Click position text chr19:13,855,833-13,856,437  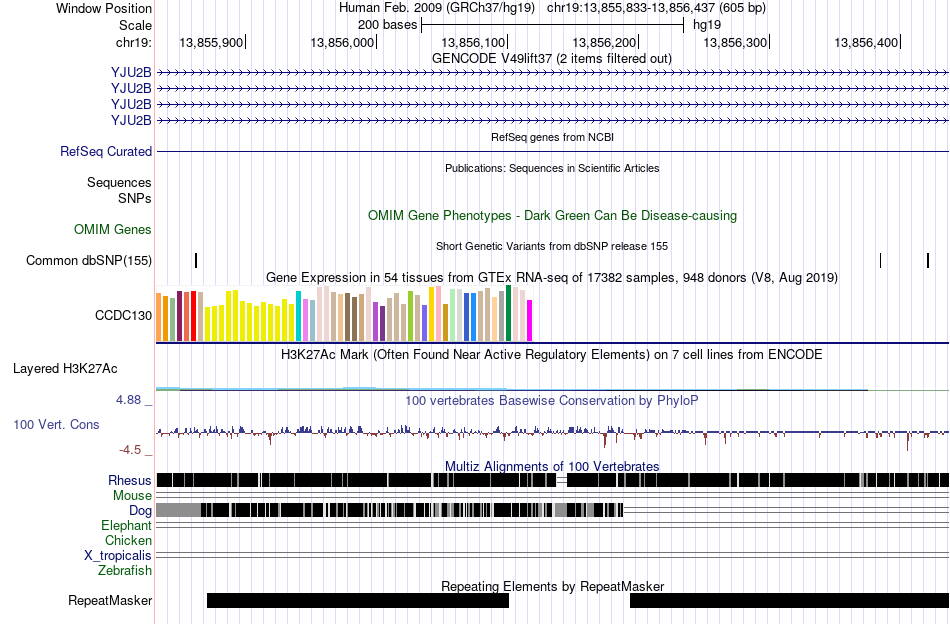pyautogui.click(x=656, y=8)
